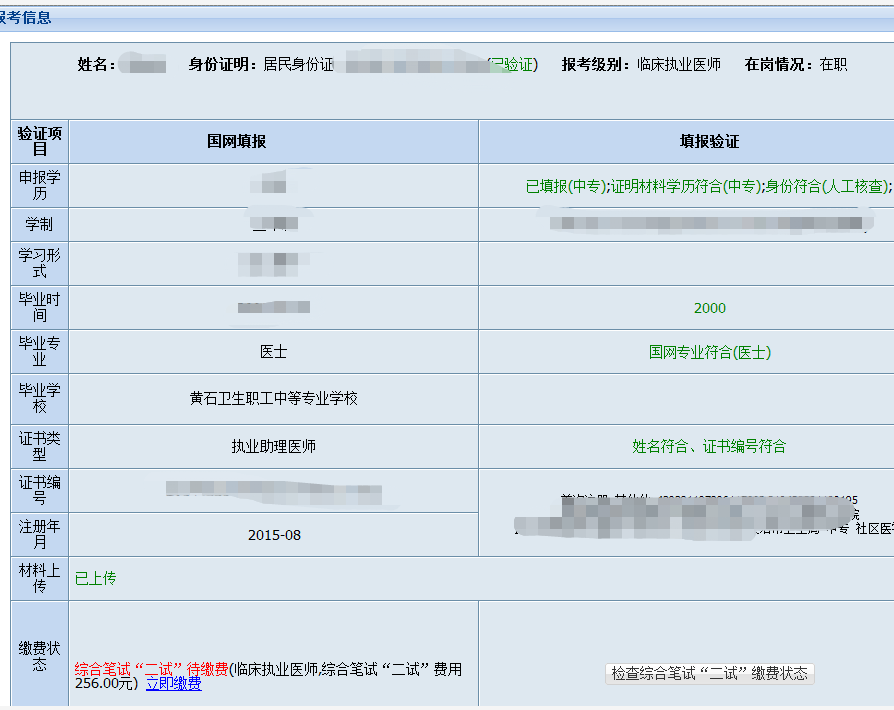The image size is (894, 710).
Task: Click the school name 黄石卫生职工中等专业学校
Action: click(273, 398)
